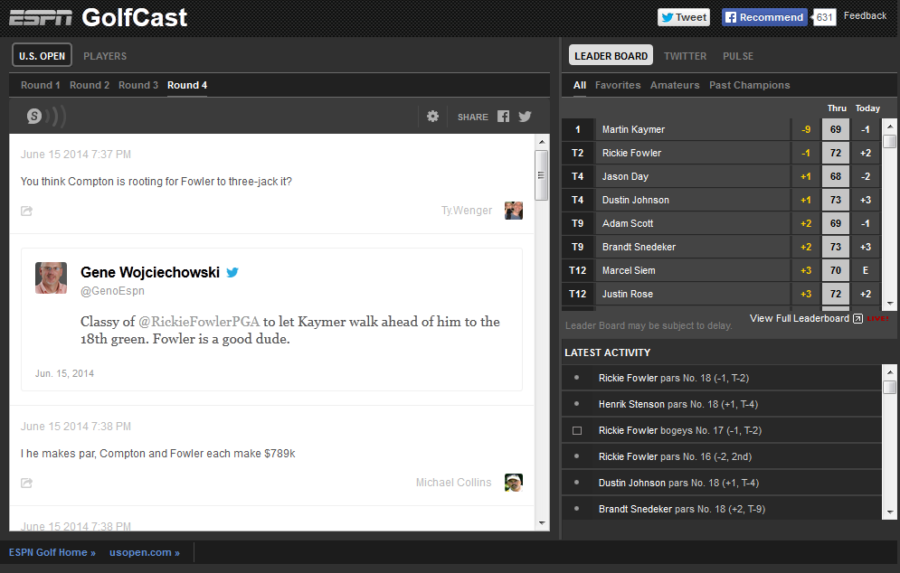This screenshot has width=900, height=573.
Task: Click the Tweet button
Action: (x=684, y=17)
